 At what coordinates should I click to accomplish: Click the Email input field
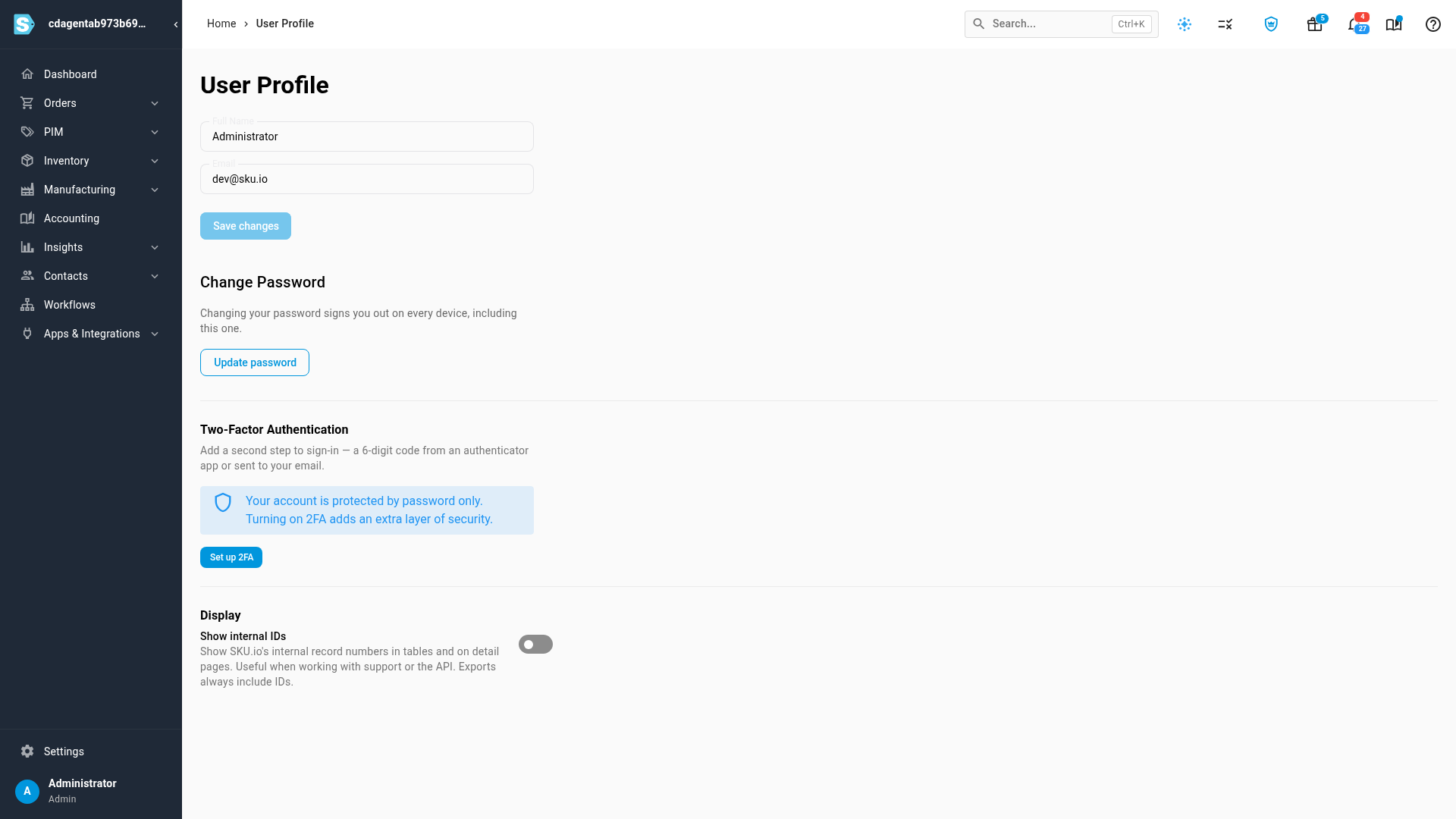(x=367, y=179)
